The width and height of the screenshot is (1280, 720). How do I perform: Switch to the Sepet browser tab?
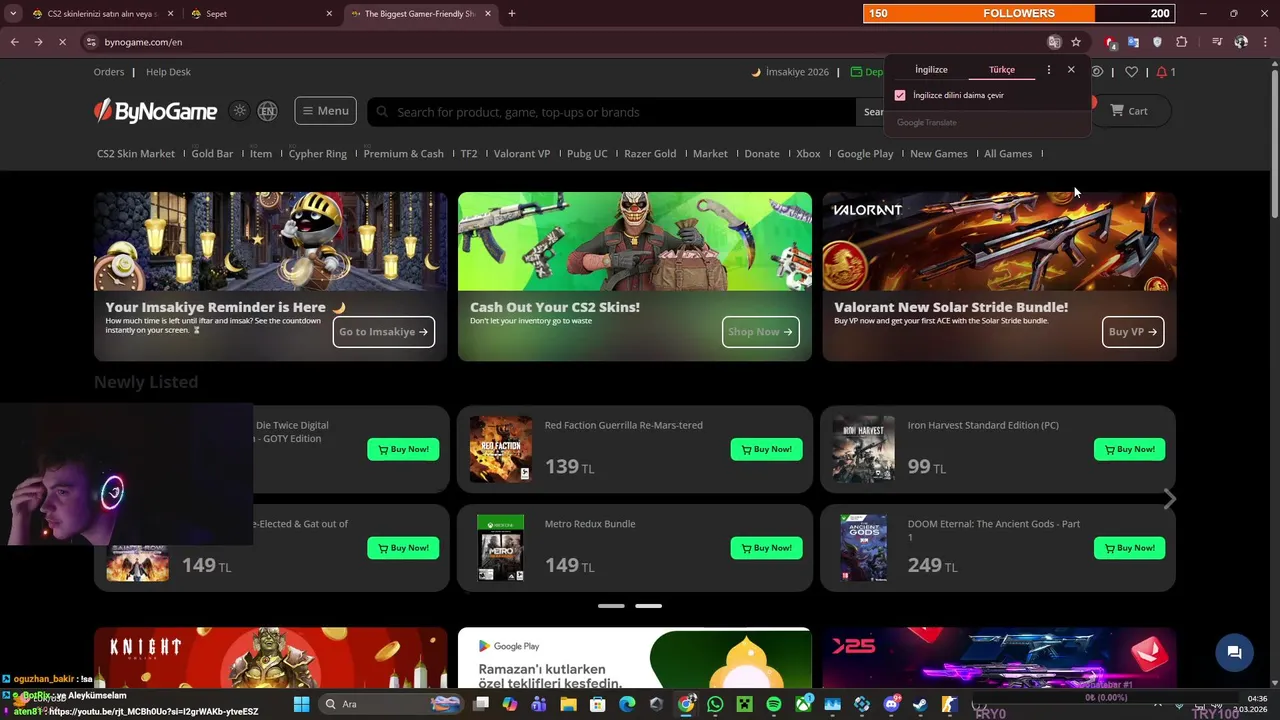point(260,14)
